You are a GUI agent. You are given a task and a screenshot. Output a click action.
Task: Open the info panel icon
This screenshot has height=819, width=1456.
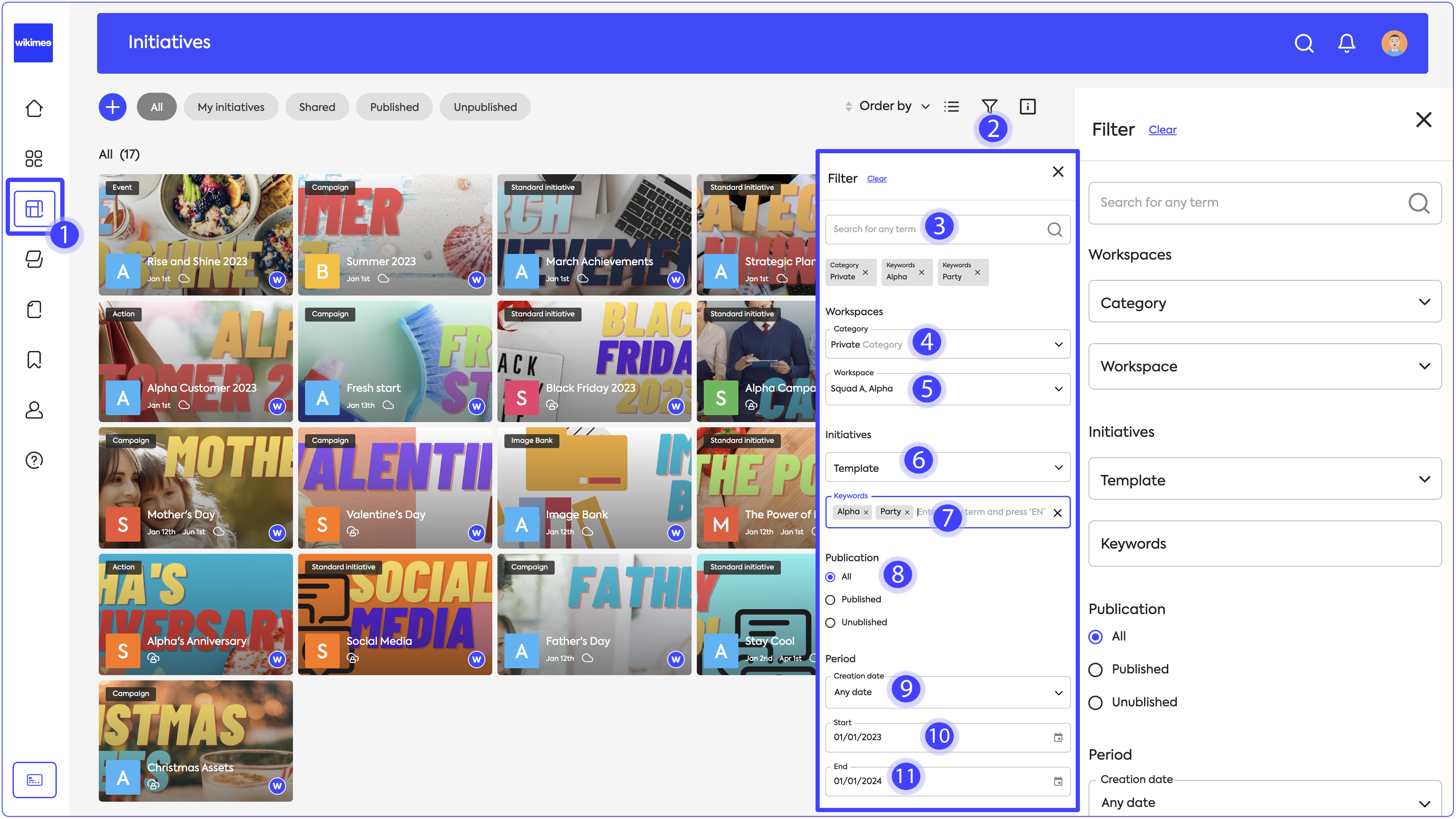(1027, 106)
